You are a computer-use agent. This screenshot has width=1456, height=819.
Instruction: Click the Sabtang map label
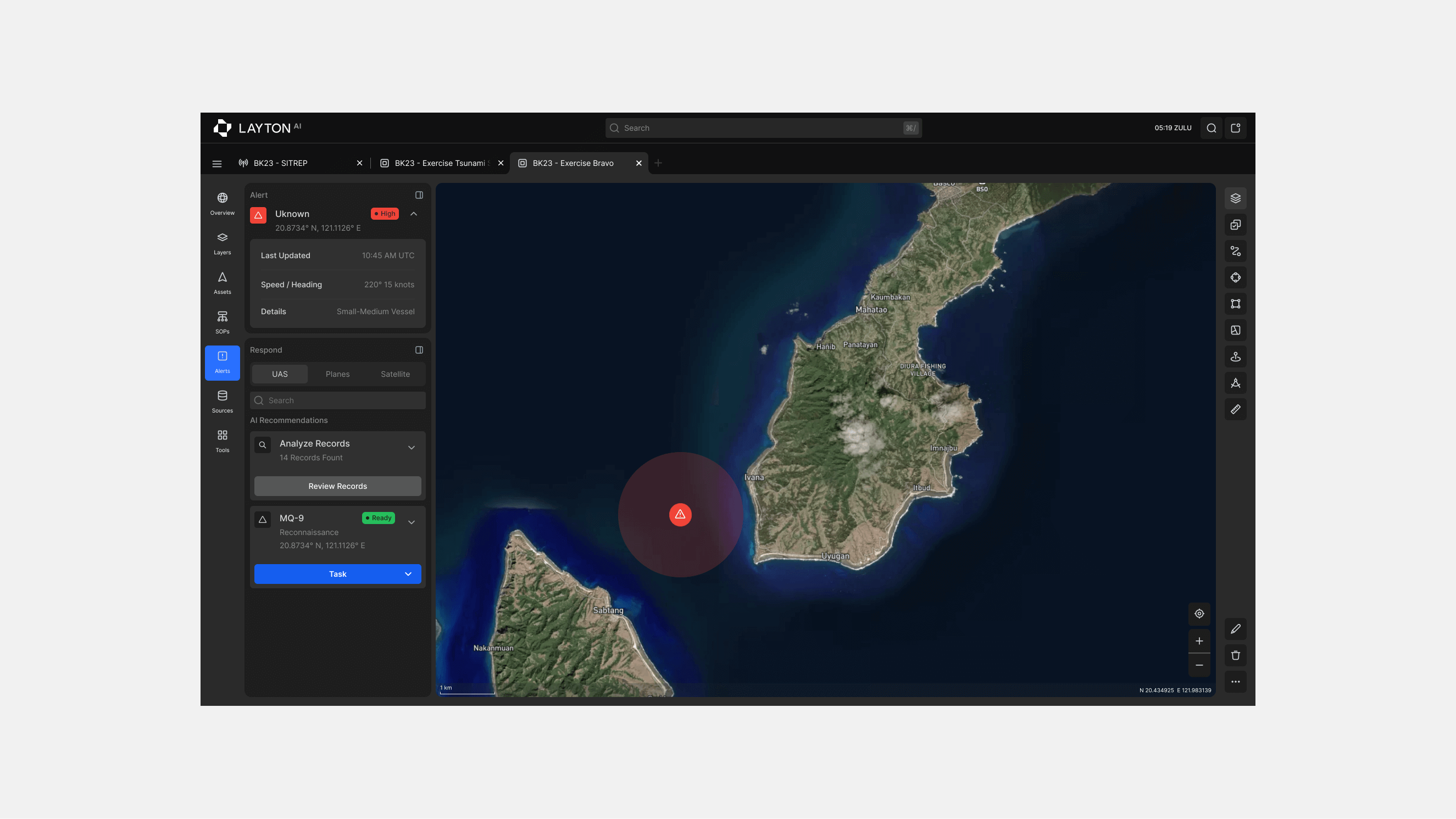click(608, 610)
